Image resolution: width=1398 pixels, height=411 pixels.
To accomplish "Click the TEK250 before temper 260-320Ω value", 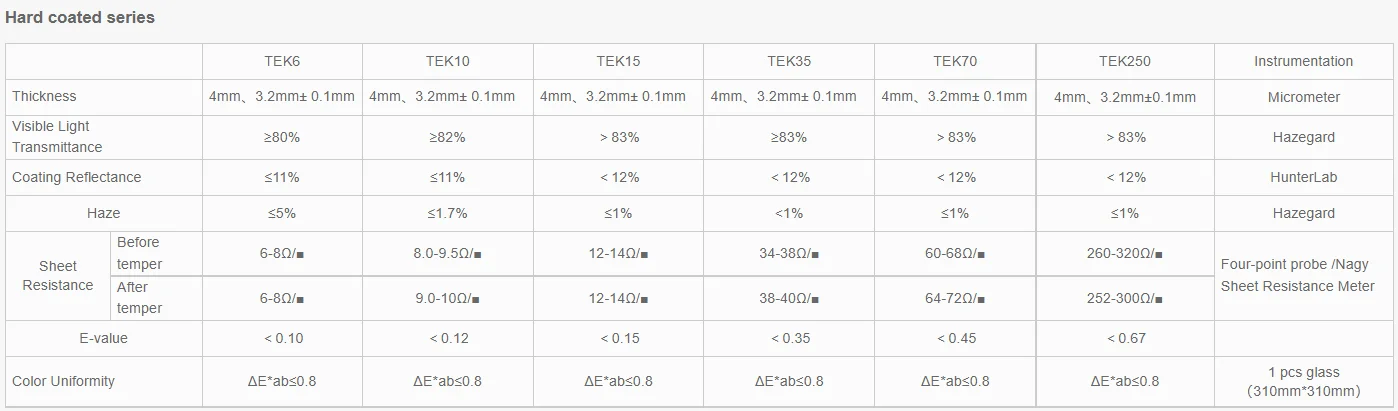I will (1125, 253).
